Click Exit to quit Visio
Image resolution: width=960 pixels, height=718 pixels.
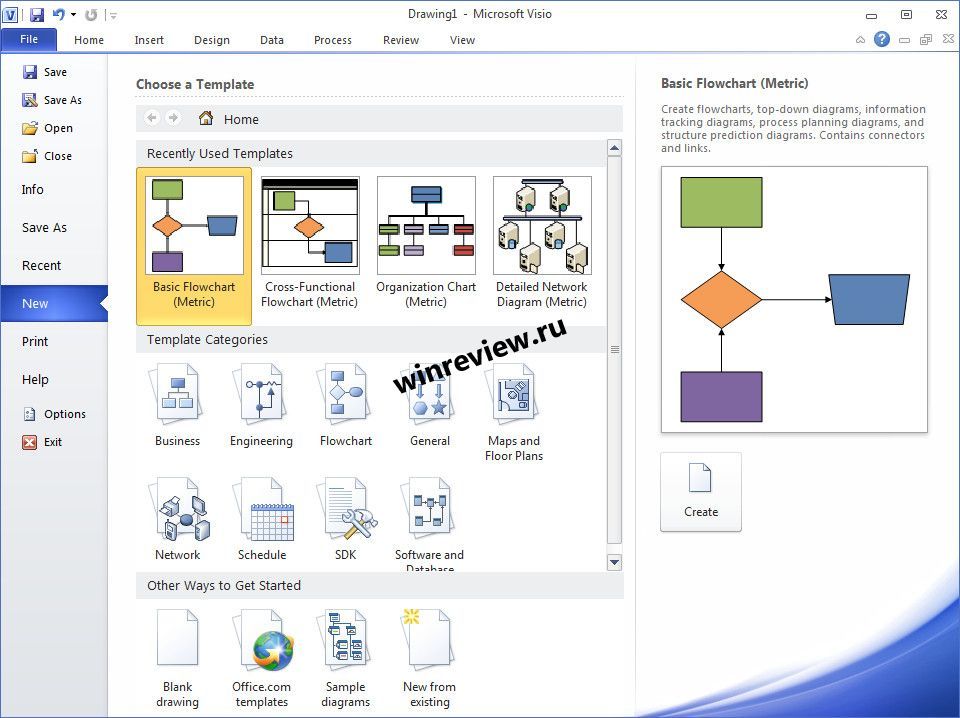coord(42,442)
